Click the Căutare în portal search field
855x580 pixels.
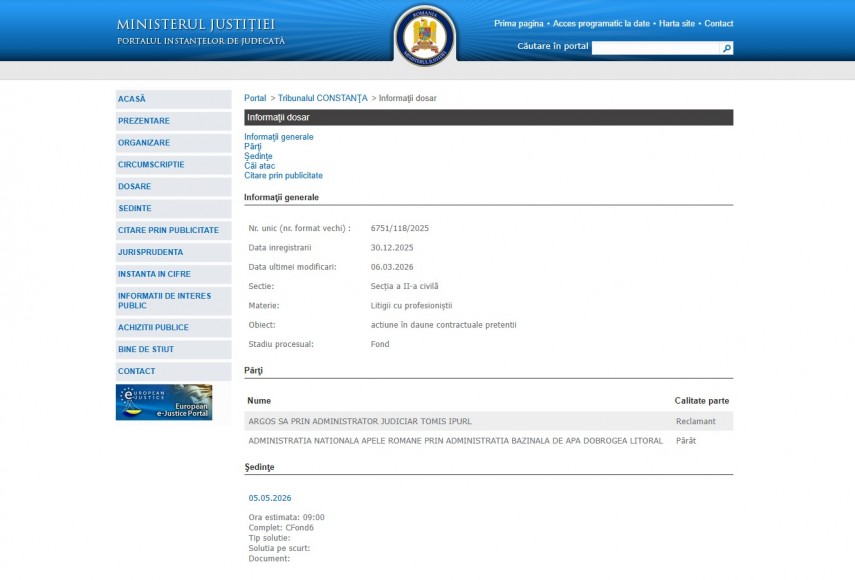coord(656,48)
